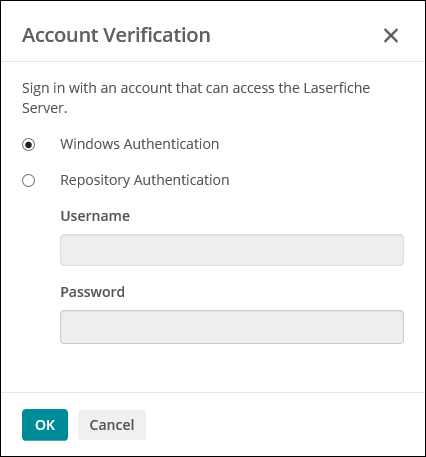Close the Account Verification dialog with X
The image size is (426, 457).
[x=391, y=35]
